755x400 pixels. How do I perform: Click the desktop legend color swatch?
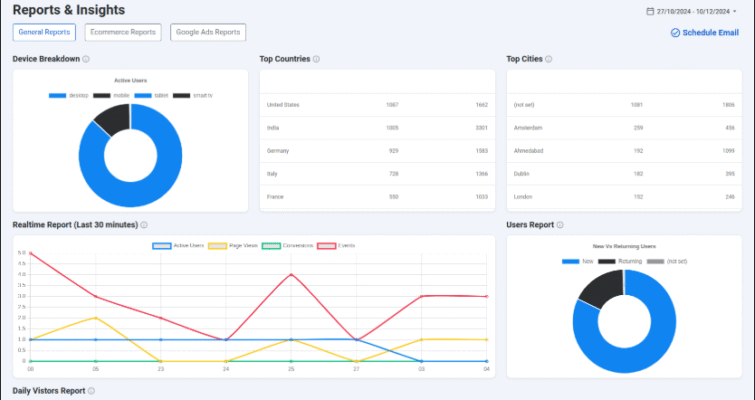click(x=56, y=96)
